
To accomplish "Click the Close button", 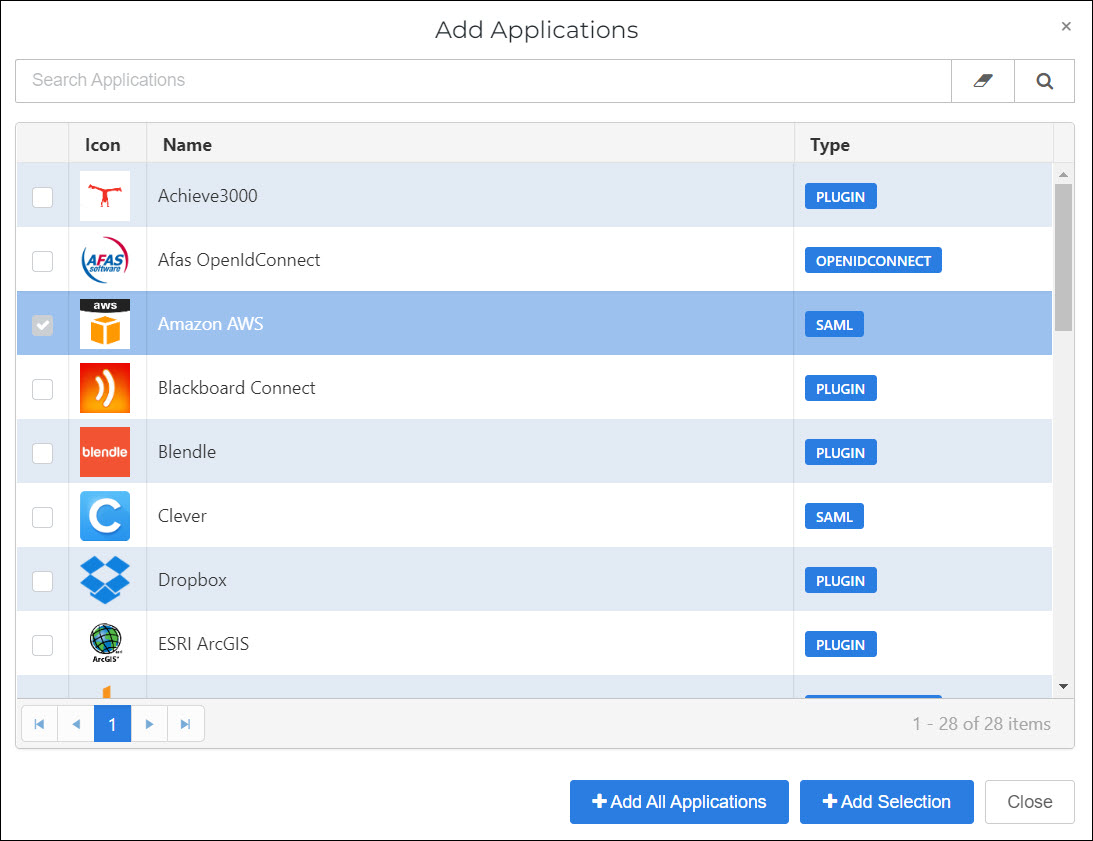I will click(x=1030, y=802).
